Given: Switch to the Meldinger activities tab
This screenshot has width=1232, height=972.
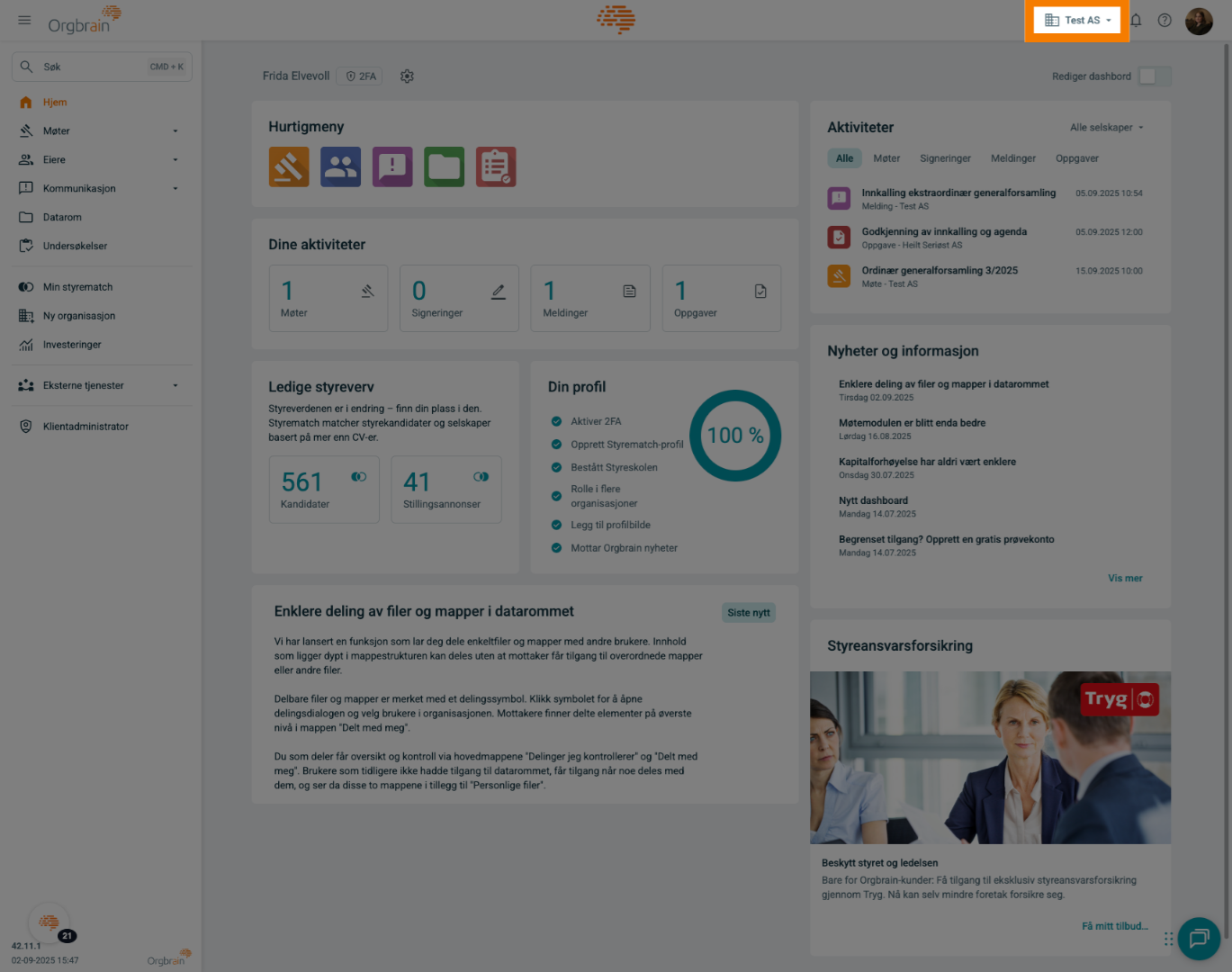Looking at the screenshot, I should (x=1013, y=158).
